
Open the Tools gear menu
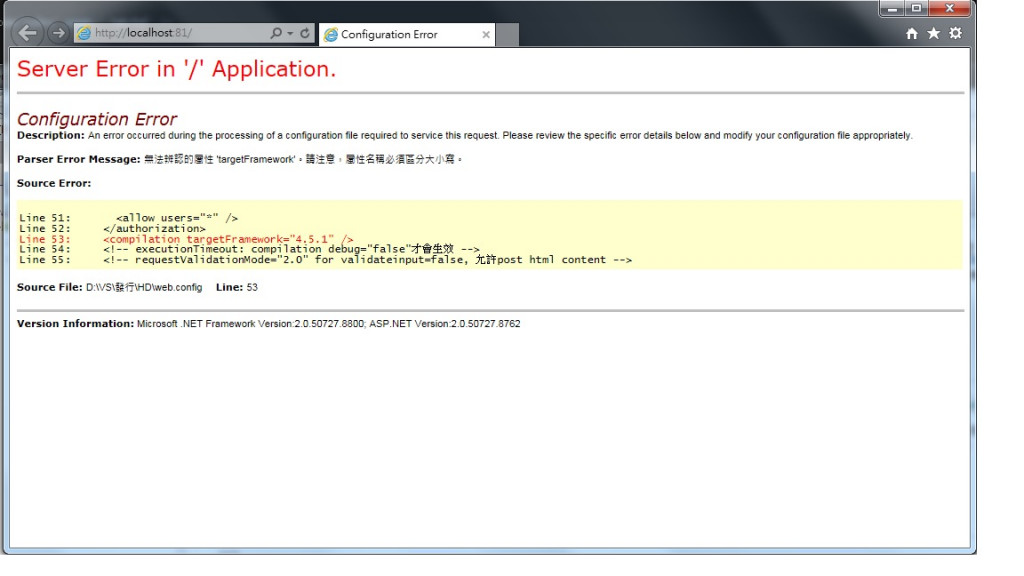(x=955, y=33)
